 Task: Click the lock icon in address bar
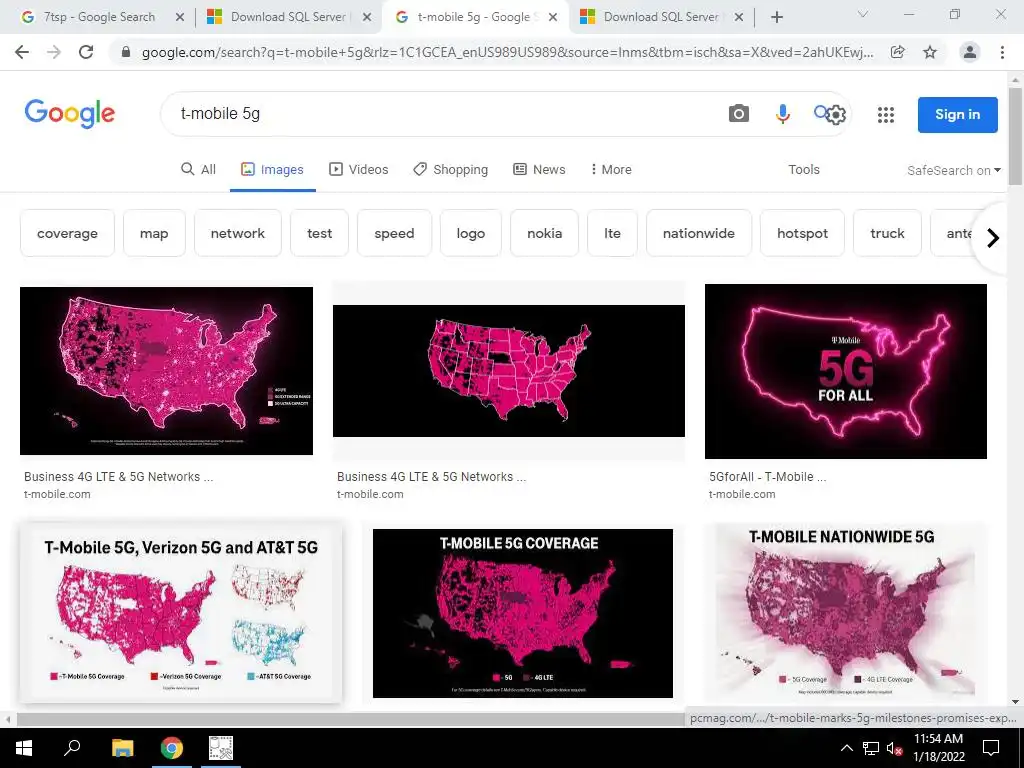coord(126,52)
